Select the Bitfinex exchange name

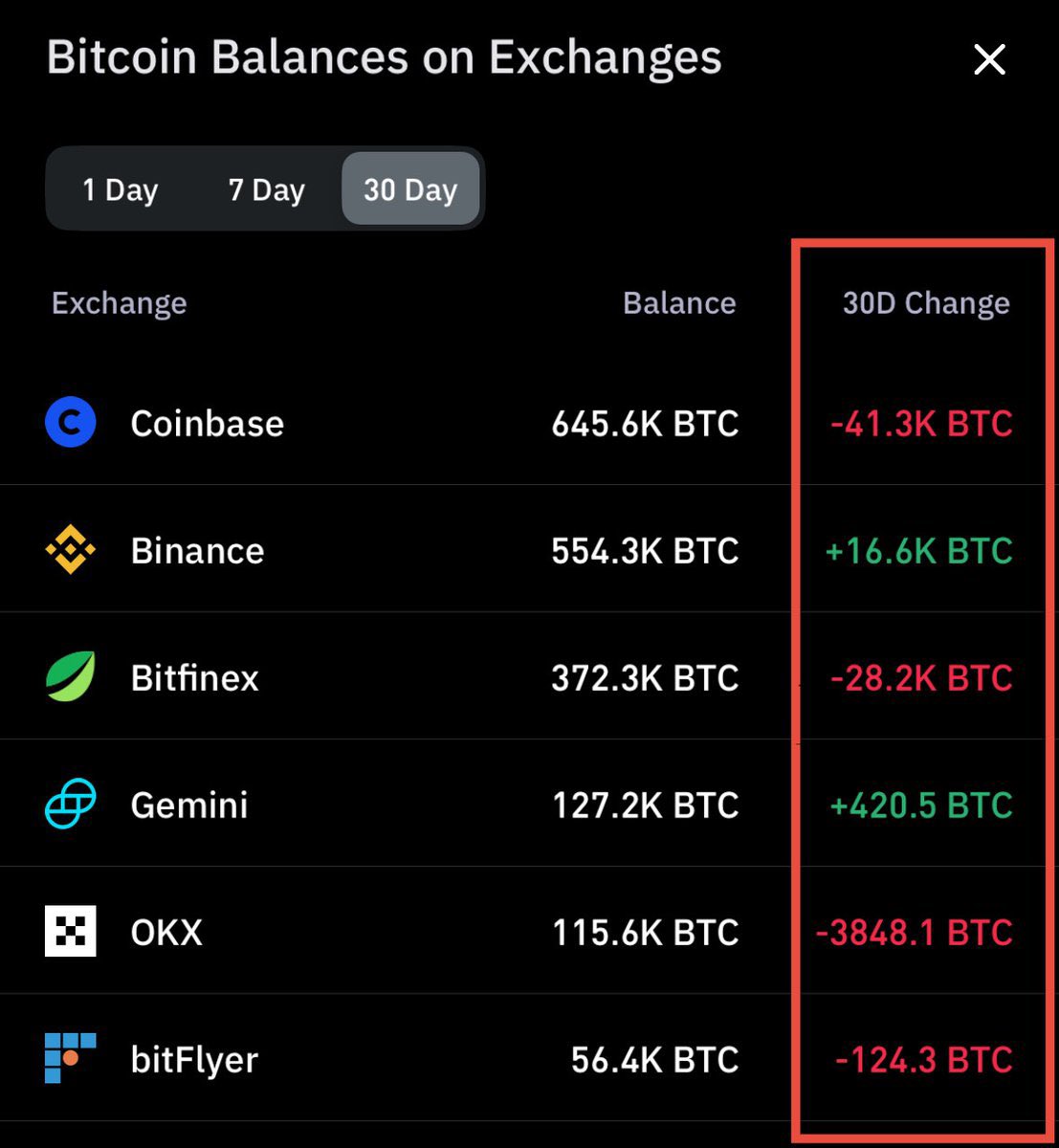click(194, 678)
